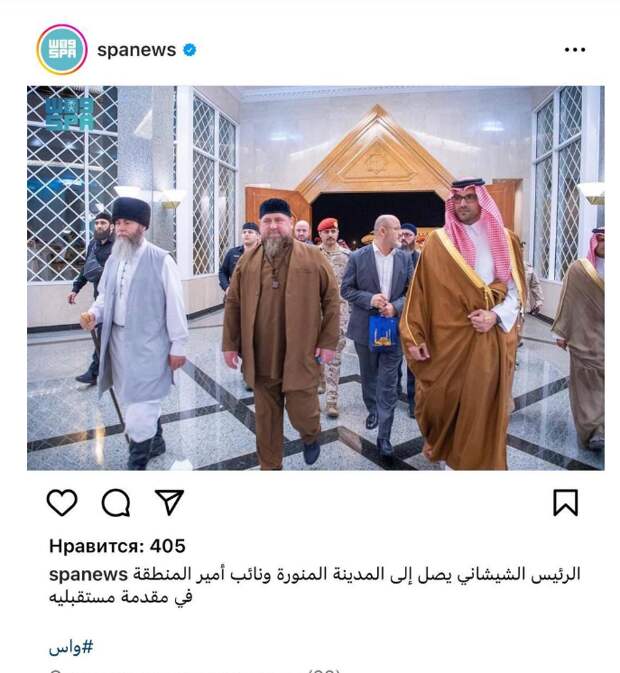Image resolution: width=620 pixels, height=673 pixels.
Task: Open comments via the speech bubble icon
Action: pyautogui.click(x=116, y=502)
